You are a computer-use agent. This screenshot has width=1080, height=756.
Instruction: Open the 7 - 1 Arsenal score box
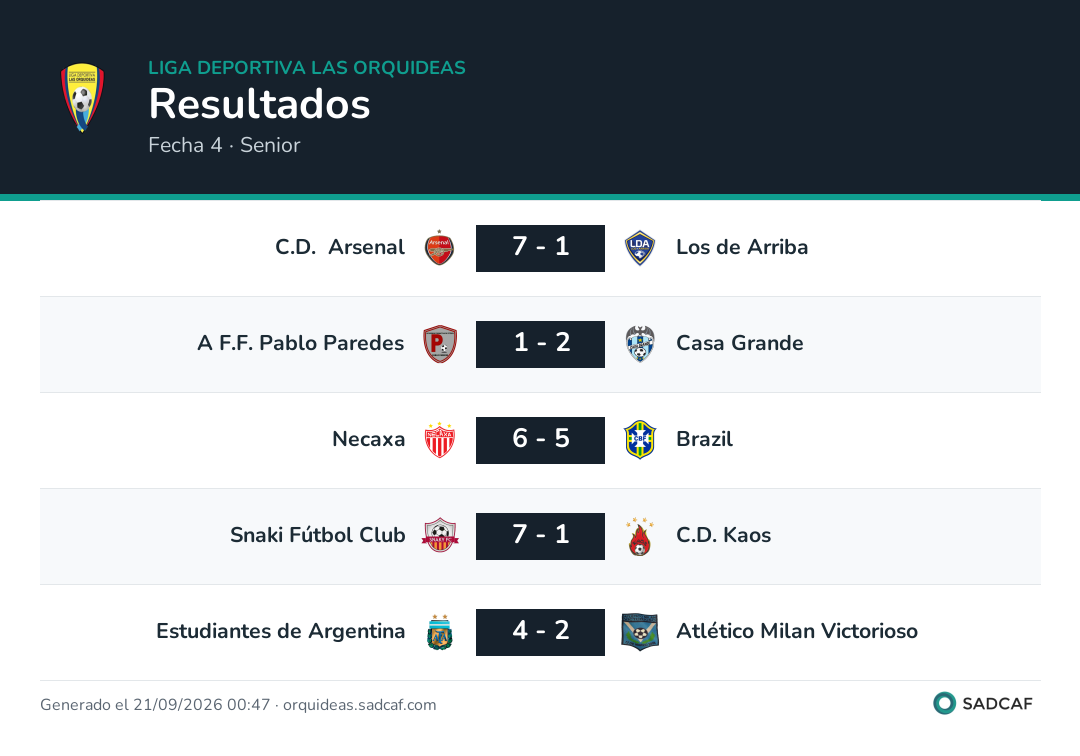[x=540, y=248]
